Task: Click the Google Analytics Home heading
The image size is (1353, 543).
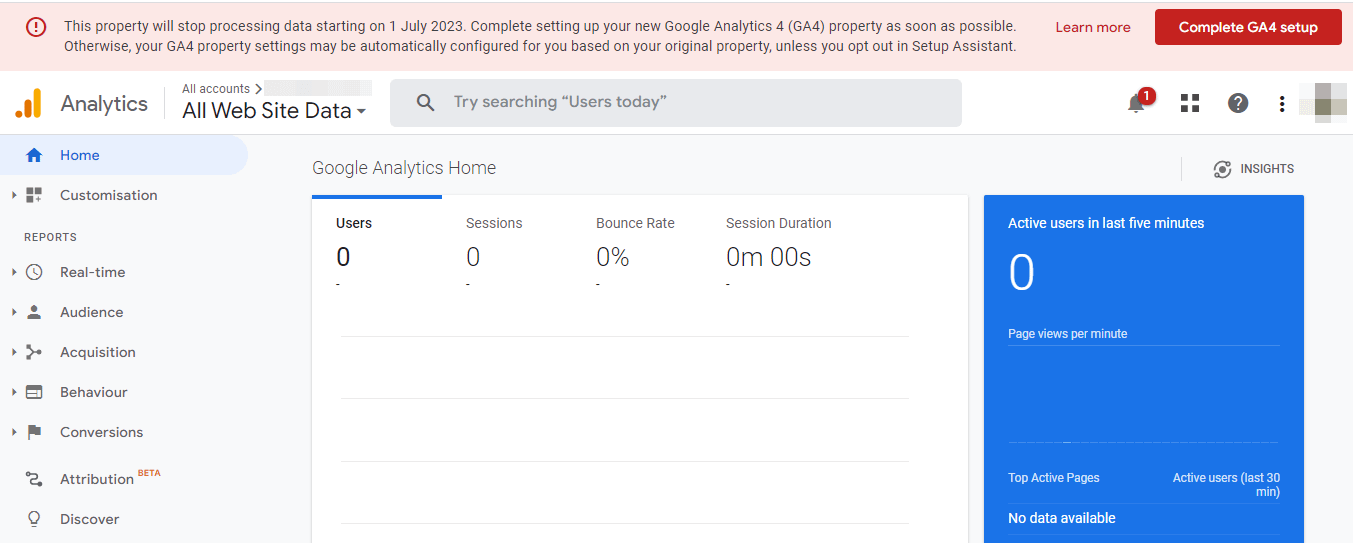Action: tap(404, 168)
